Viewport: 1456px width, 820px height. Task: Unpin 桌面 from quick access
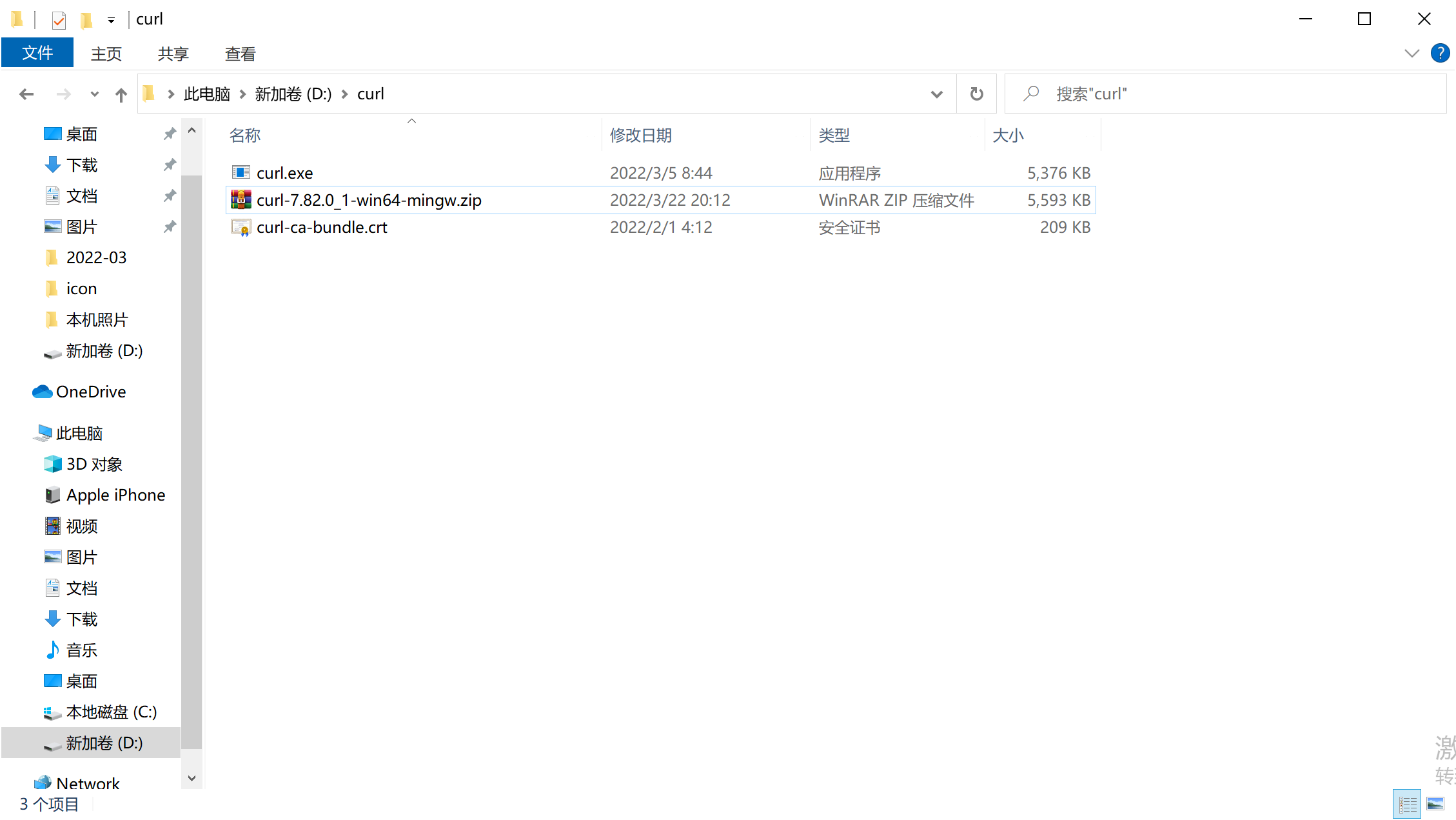[x=170, y=134]
